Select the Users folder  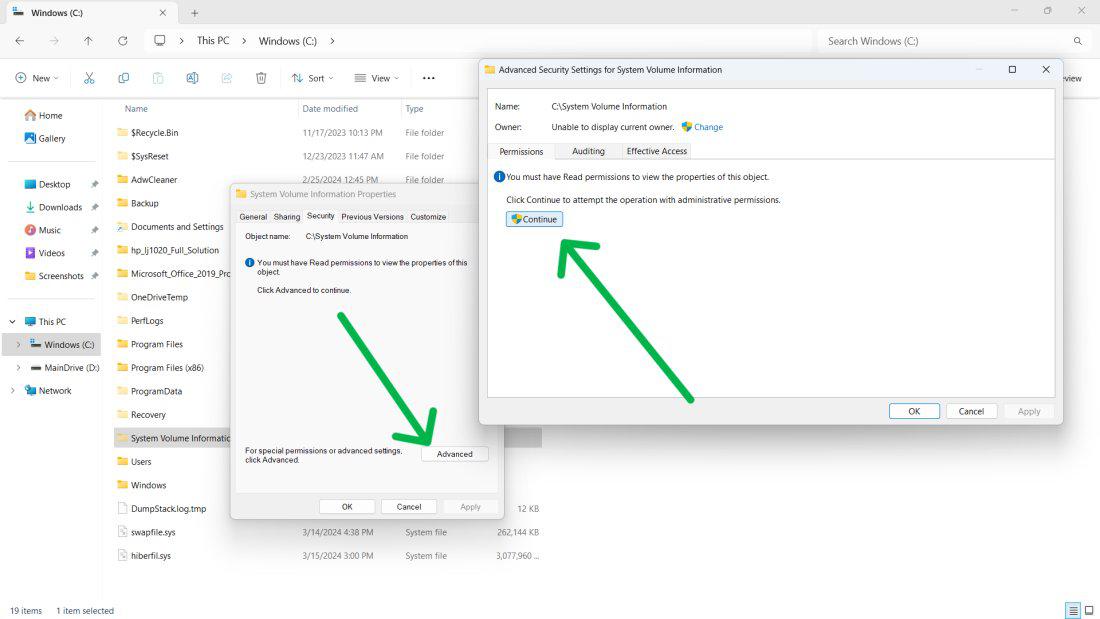pos(141,462)
